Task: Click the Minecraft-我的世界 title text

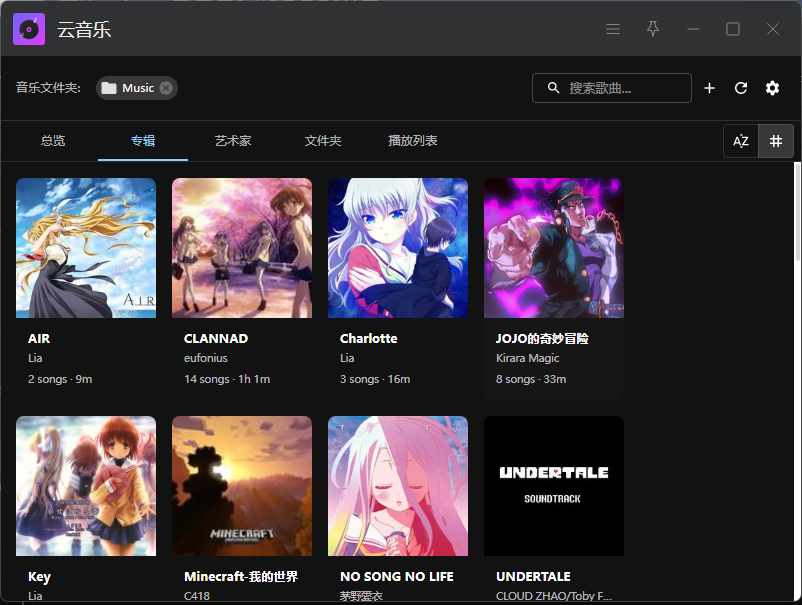Action: [241, 576]
